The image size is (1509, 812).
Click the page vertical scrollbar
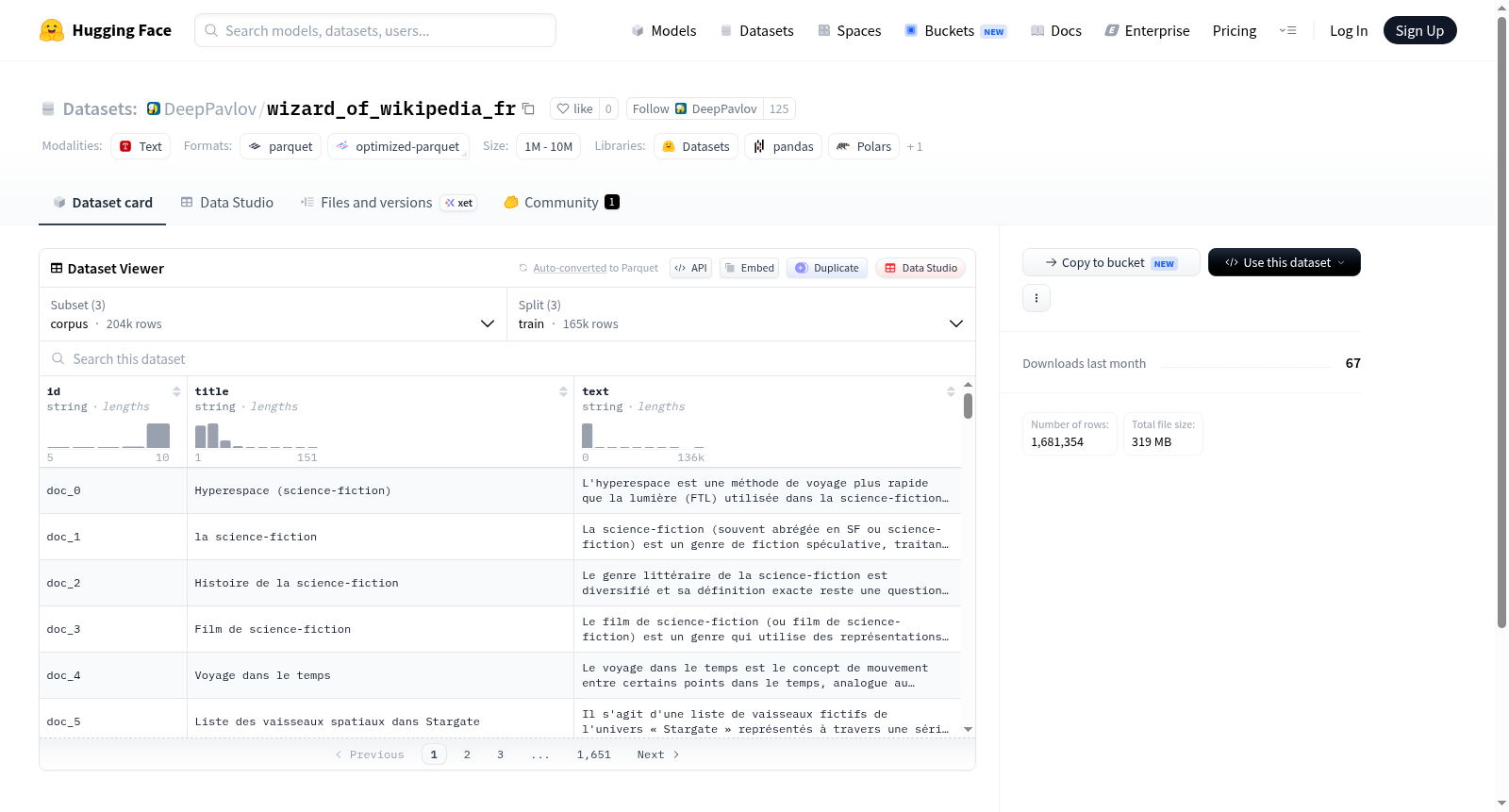1501,321
